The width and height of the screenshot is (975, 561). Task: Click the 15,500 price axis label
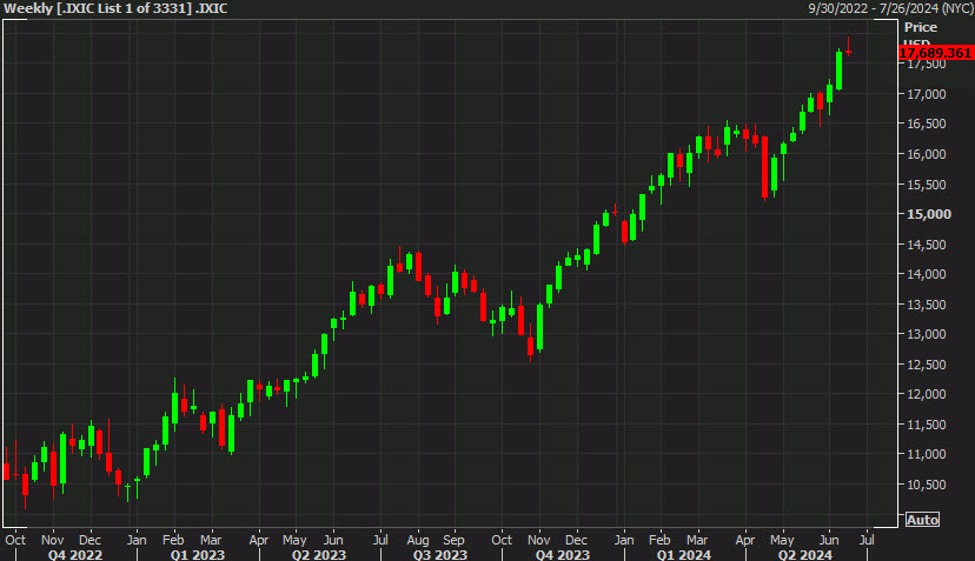click(926, 185)
